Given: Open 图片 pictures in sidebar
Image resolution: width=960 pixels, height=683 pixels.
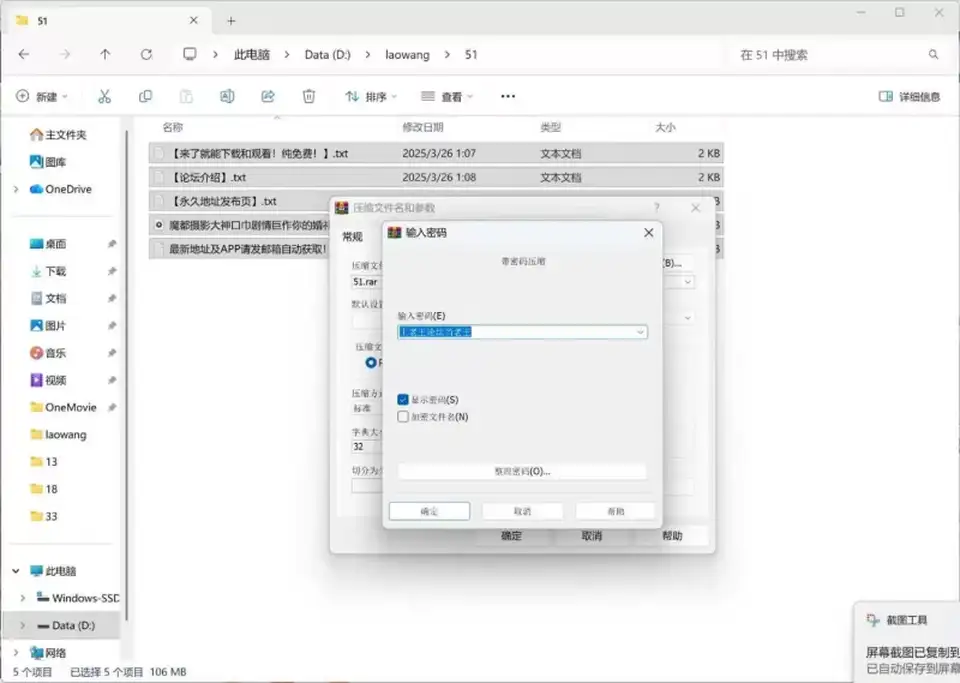Looking at the screenshot, I should (x=48, y=326).
